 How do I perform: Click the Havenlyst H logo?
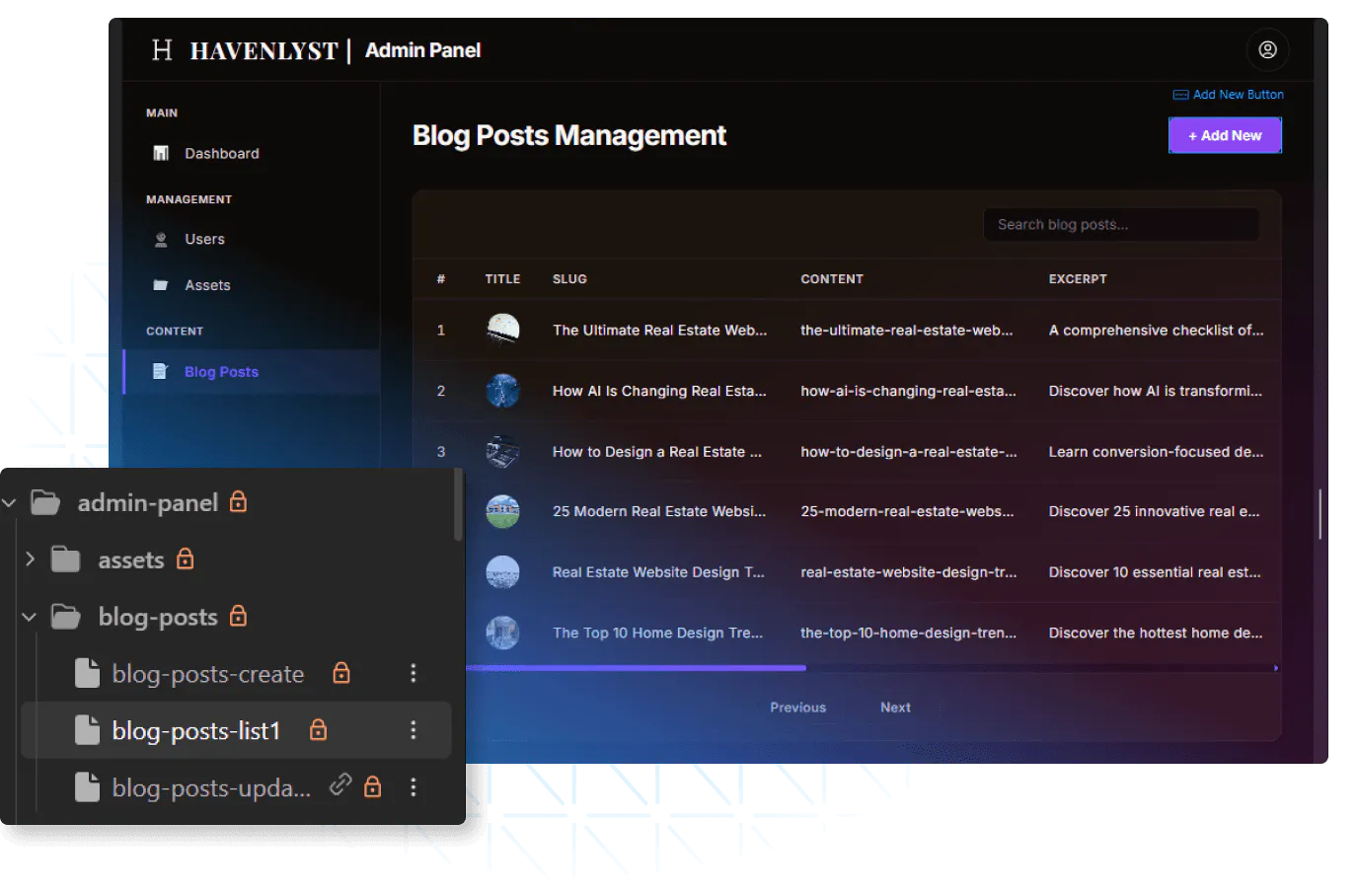[162, 50]
